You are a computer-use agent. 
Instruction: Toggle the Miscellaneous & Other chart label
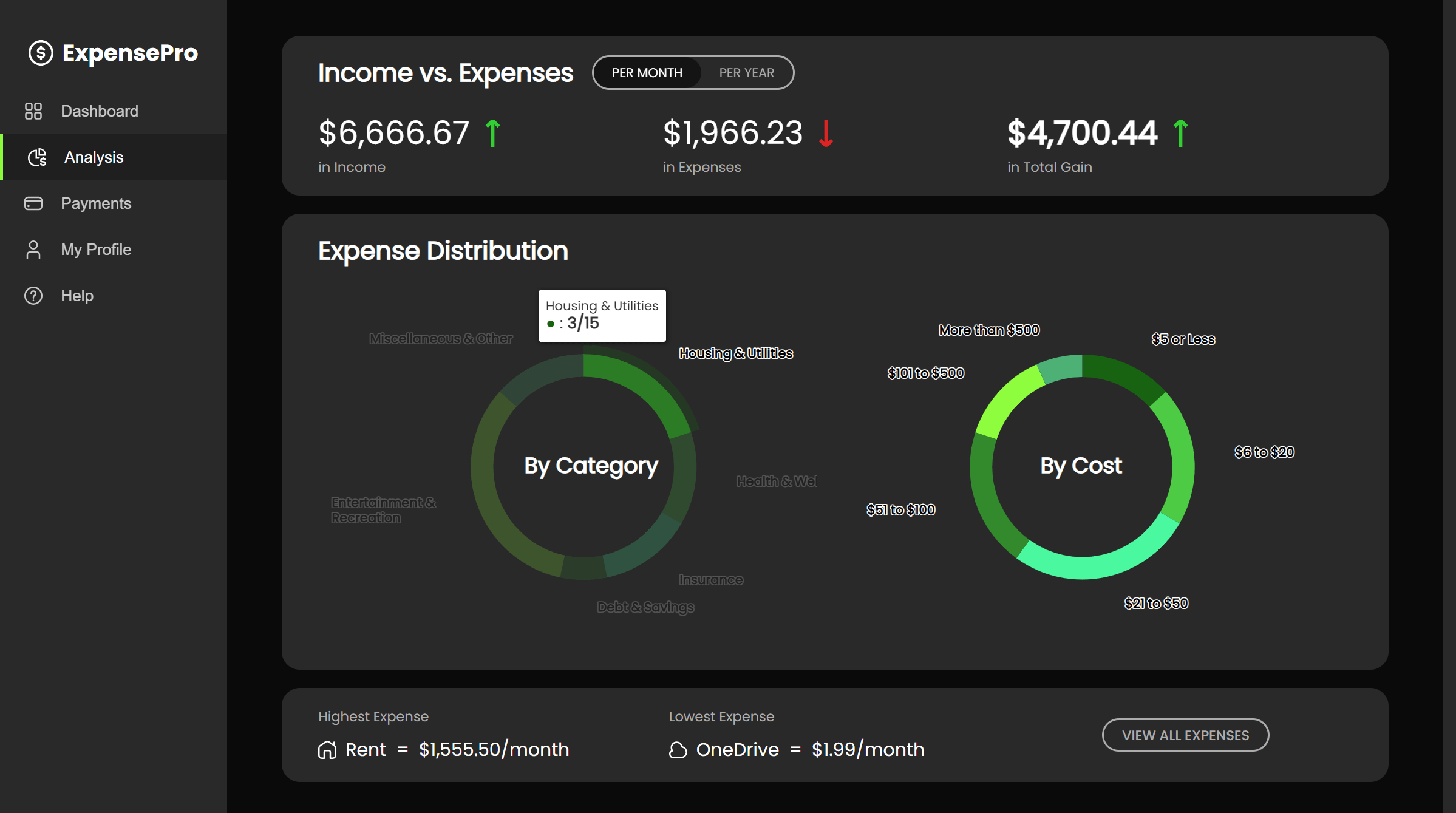[x=440, y=339]
